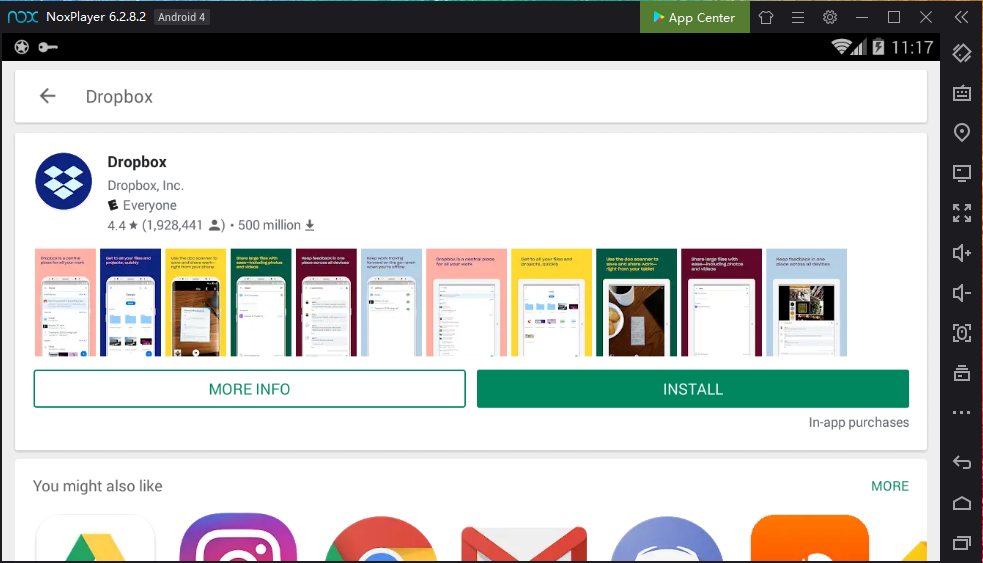Click the In-app purchases label
Viewport: 983px width, 563px height.
pyautogui.click(x=858, y=423)
